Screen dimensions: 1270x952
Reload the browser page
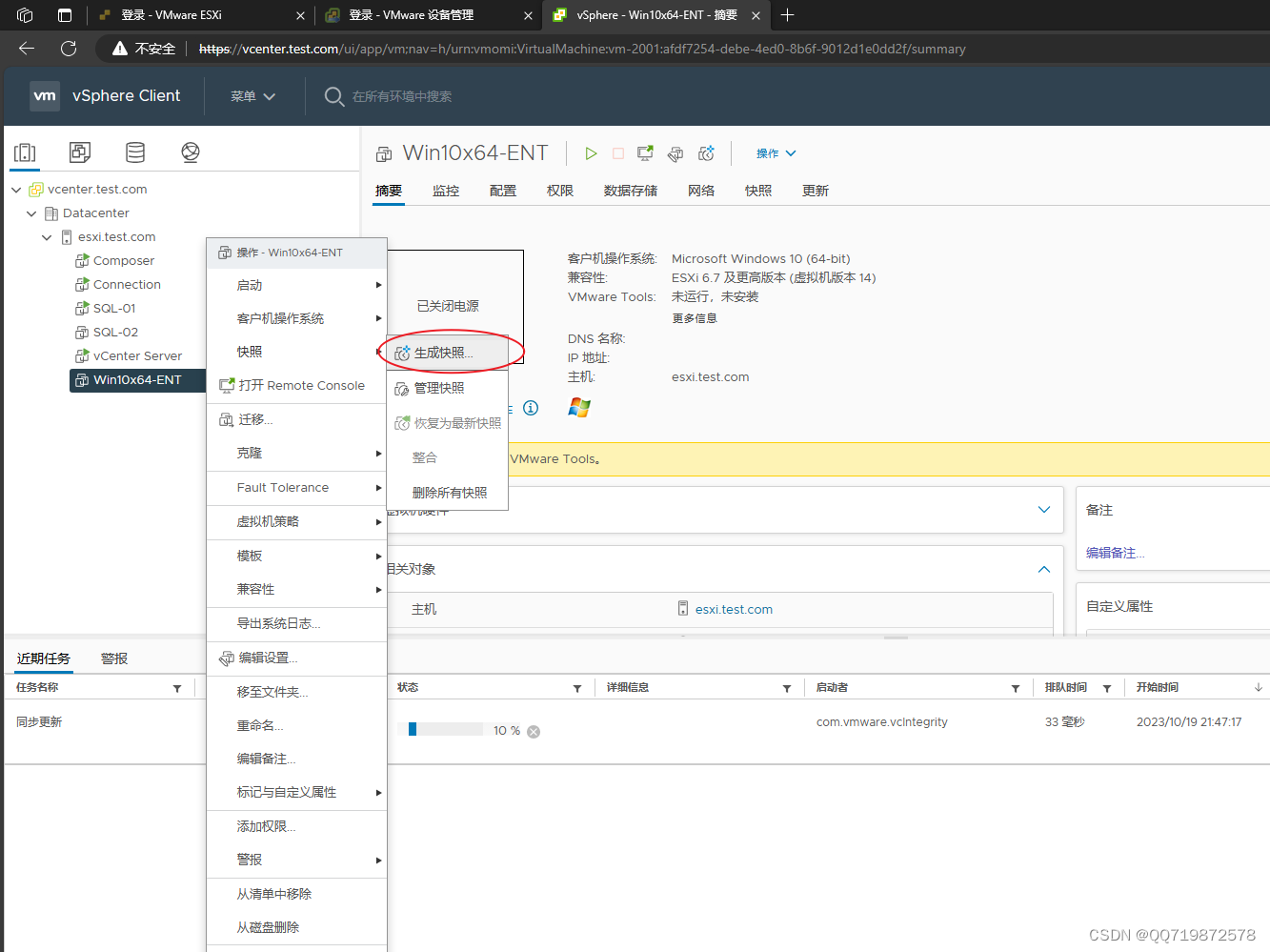(x=69, y=49)
